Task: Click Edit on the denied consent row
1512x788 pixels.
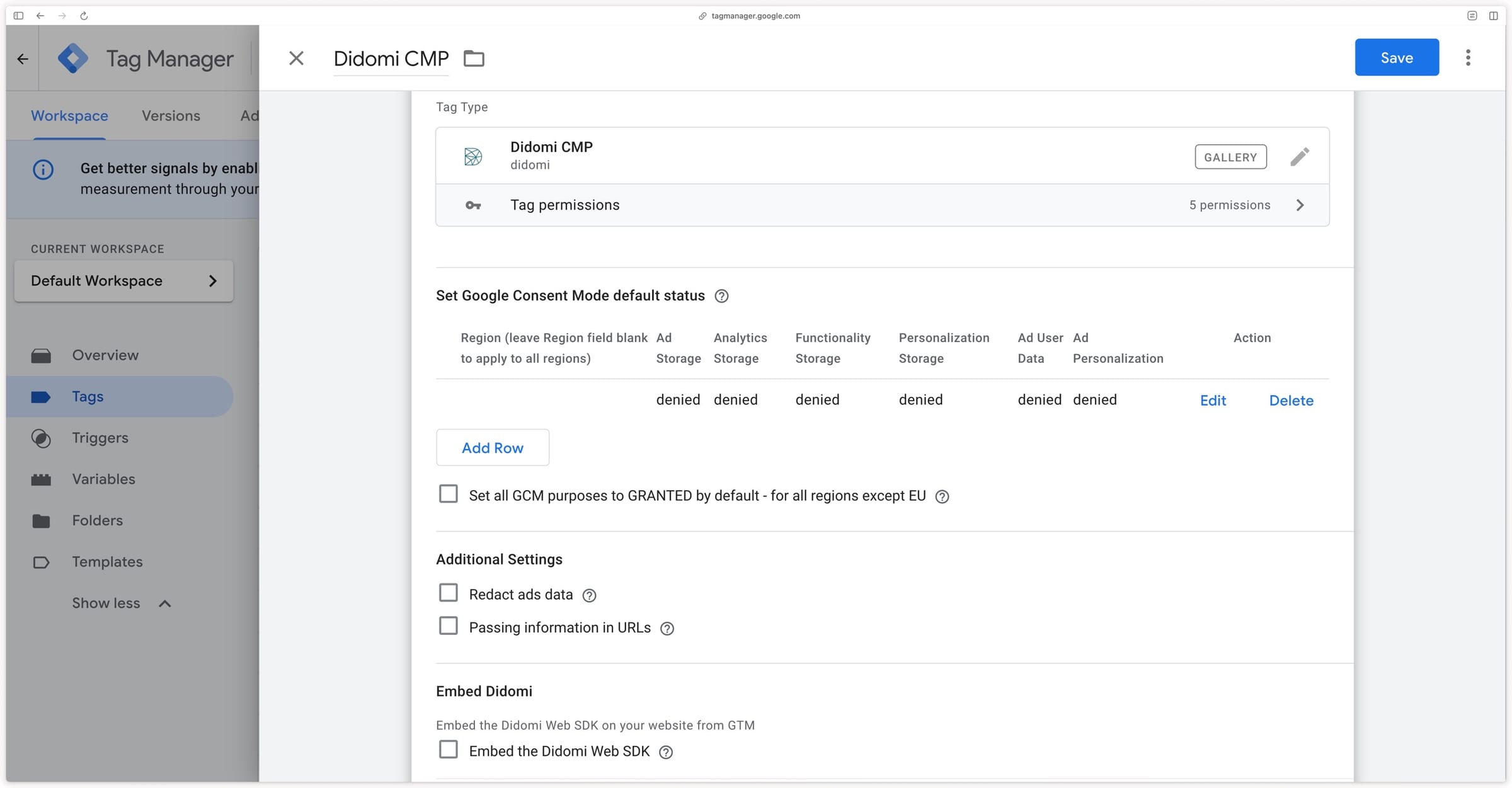Action: 1213,401
